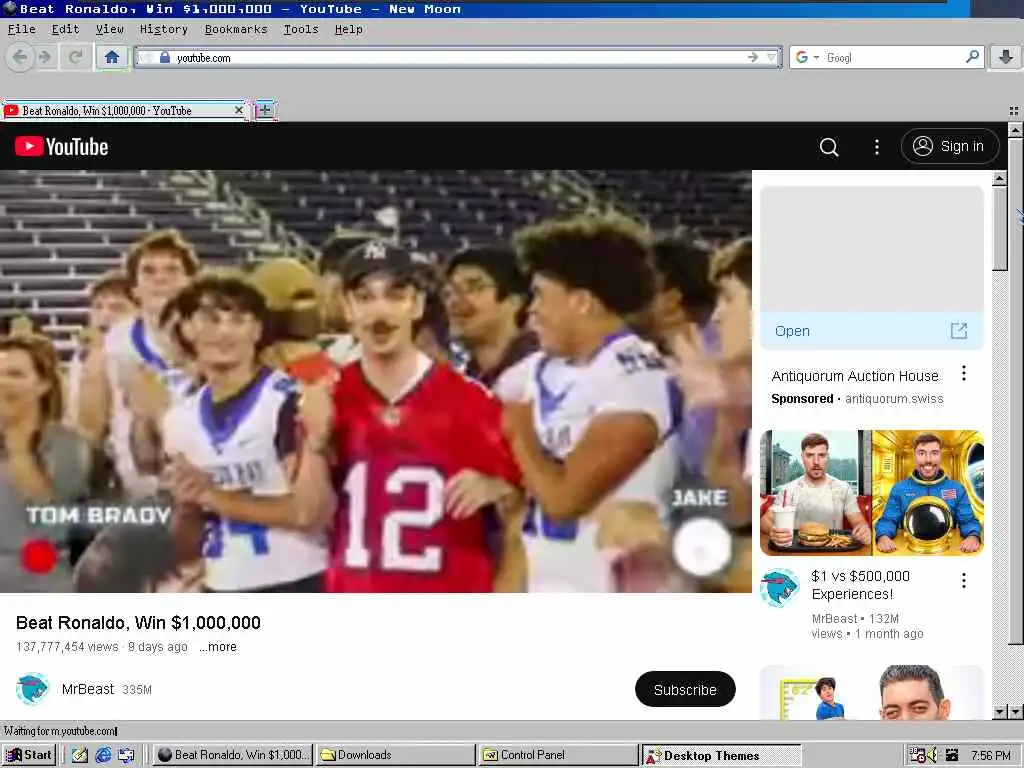Open the partially visible third recommended thumbnail
The image size is (1024, 768).
pos(872,692)
